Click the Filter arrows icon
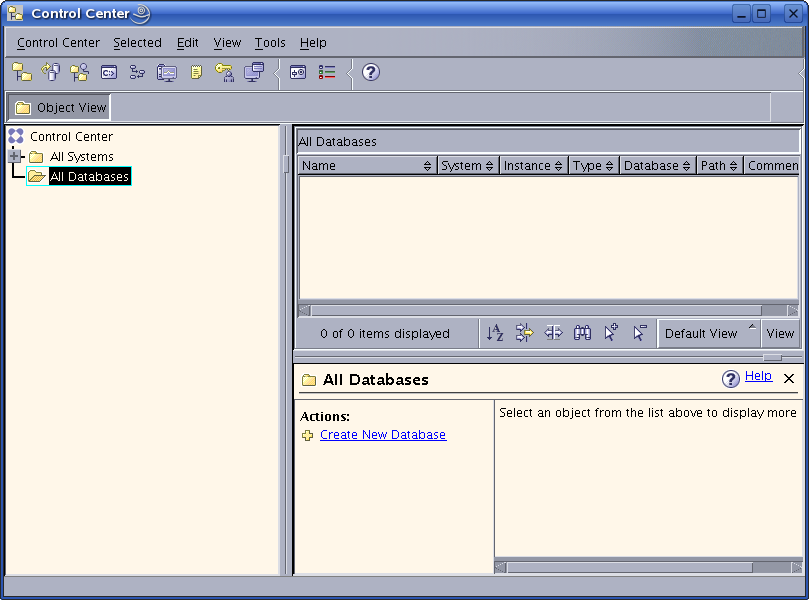 coord(524,333)
